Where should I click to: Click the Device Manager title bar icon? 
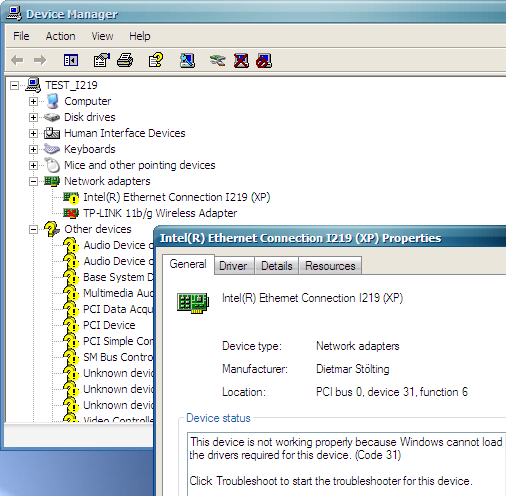pyautogui.click(x=14, y=14)
